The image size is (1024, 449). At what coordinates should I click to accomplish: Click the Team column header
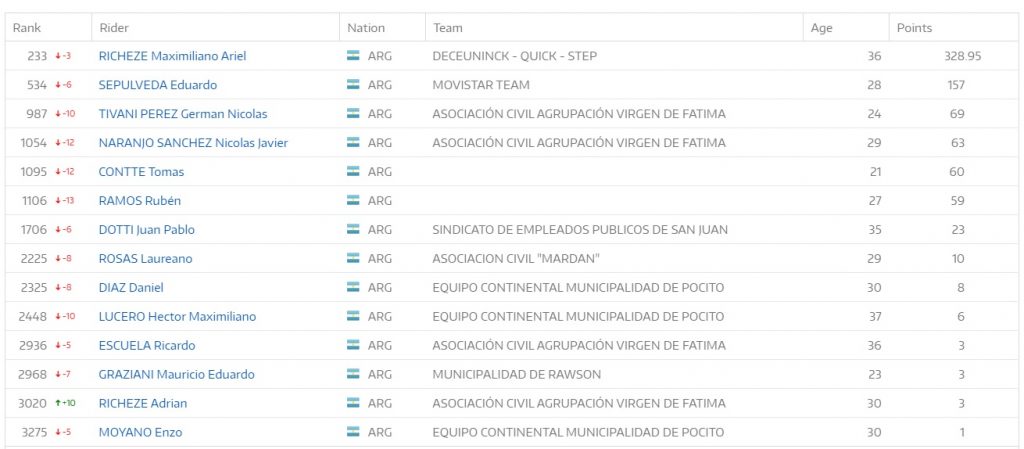click(x=447, y=28)
